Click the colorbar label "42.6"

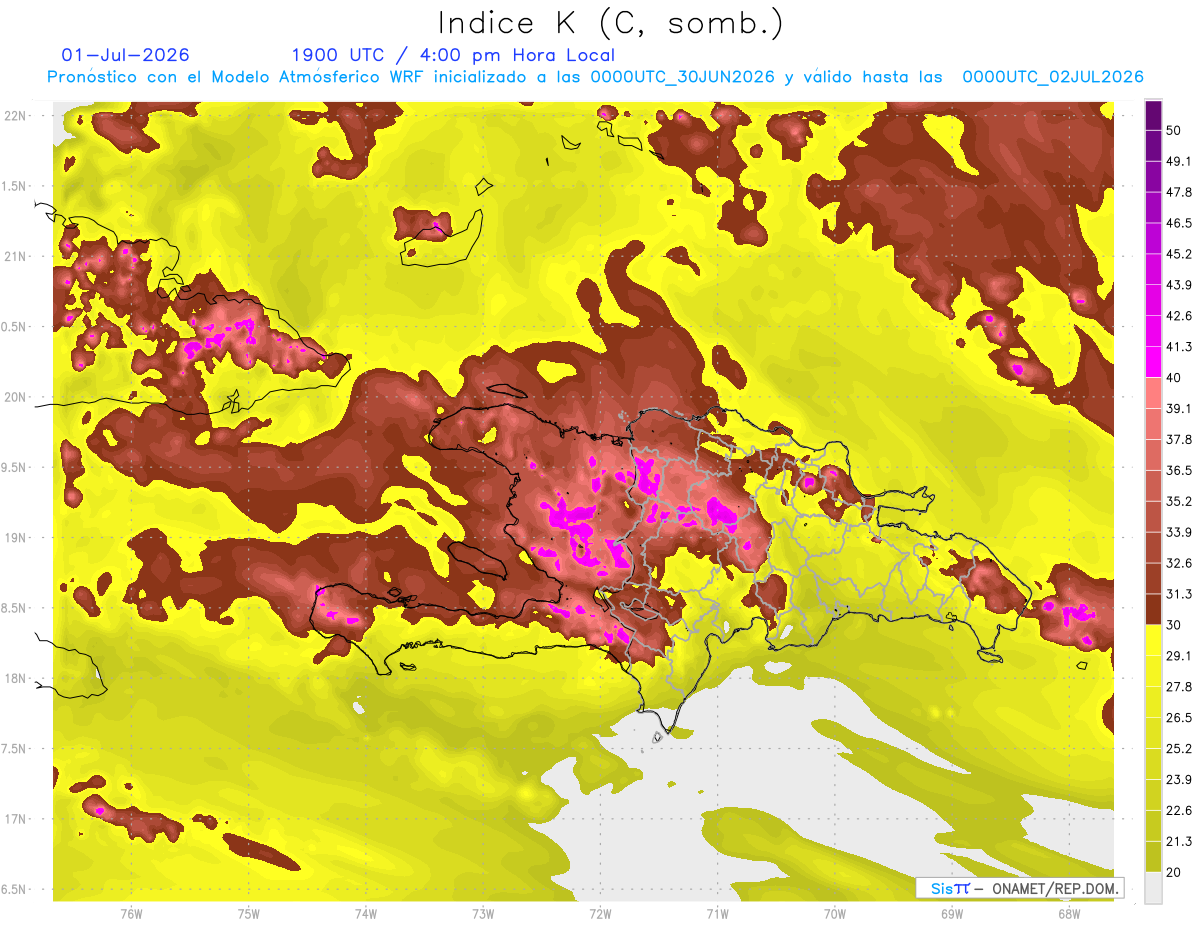(x=1179, y=316)
